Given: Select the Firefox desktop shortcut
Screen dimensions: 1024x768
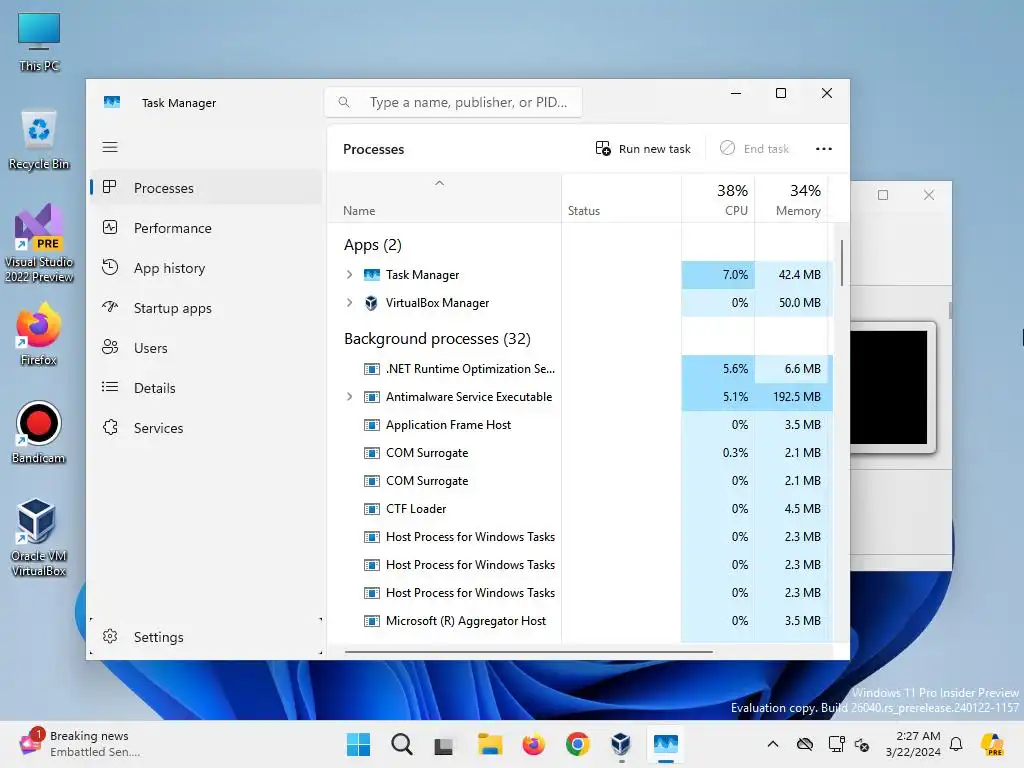Looking at the screenshot, I should tap(39, 334).
